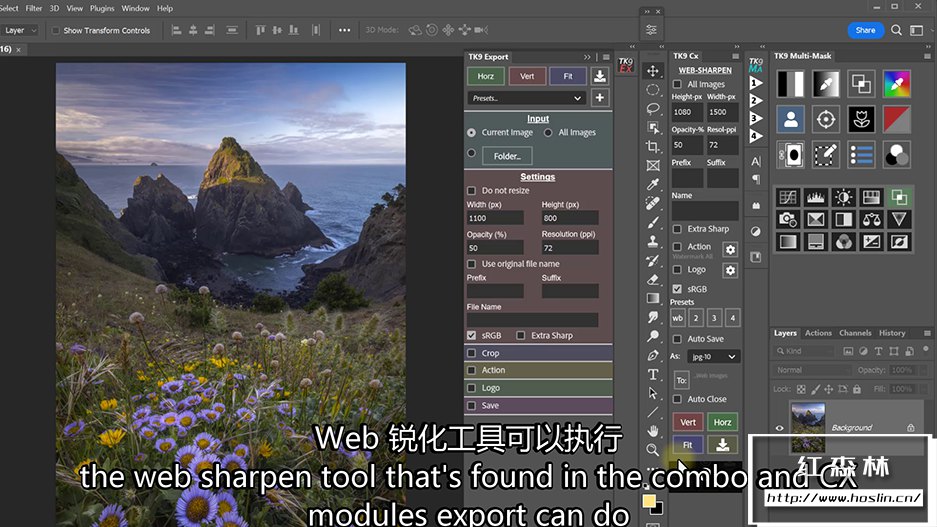Viewport: 937px width, 527px height.
Task: Click the blue Share button
Action: click(x=865, y=30)
